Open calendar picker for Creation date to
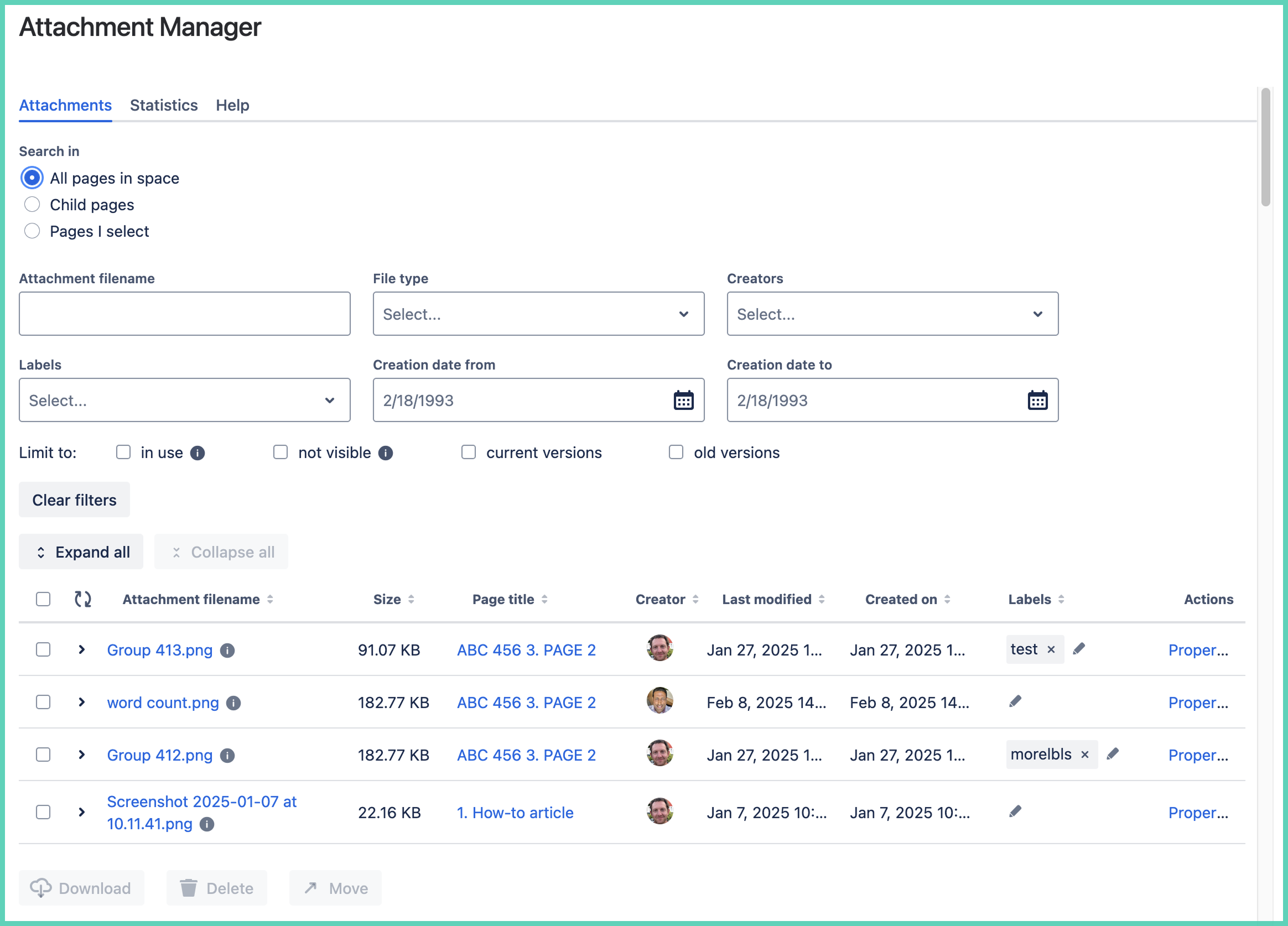This screenshot has height=926, width=1288. tap(1037, 400)
